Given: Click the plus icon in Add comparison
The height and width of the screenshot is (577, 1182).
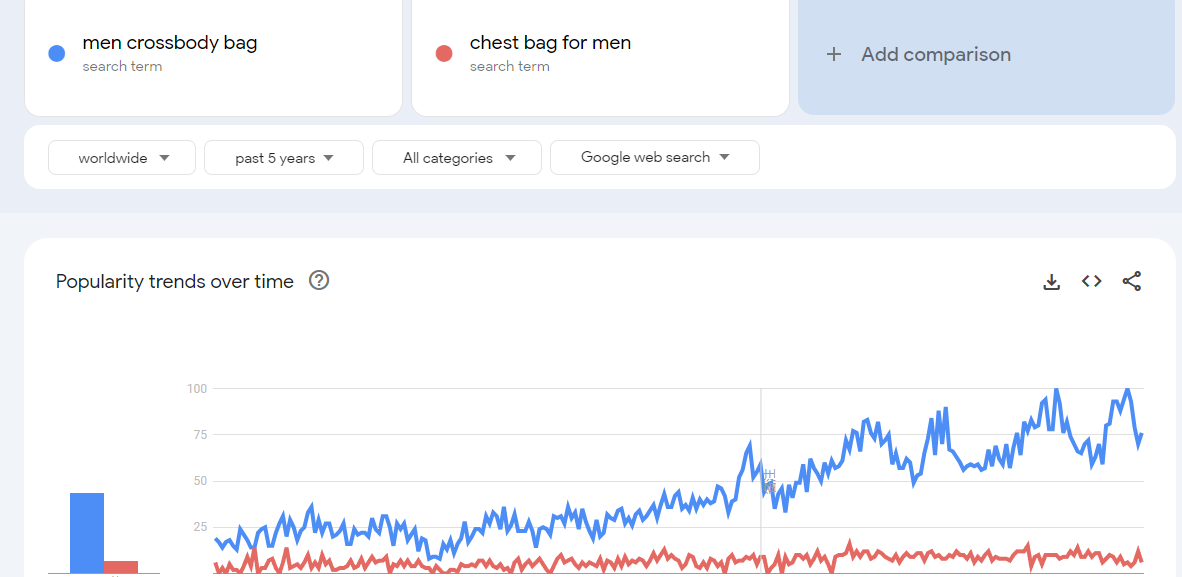Looking at the screenshot, I should 834,55.
